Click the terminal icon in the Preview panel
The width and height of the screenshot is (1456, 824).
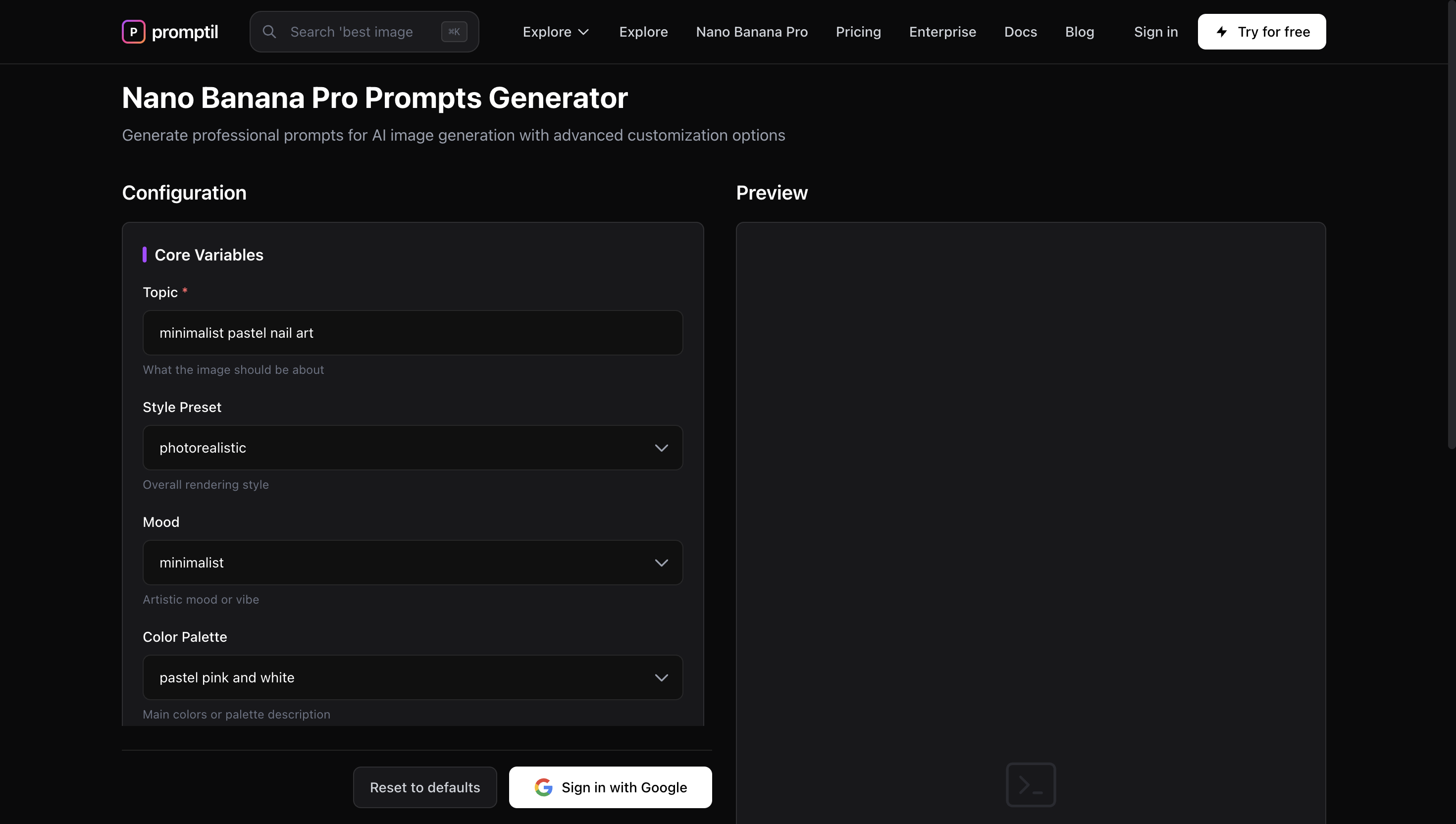[1031, 785]
